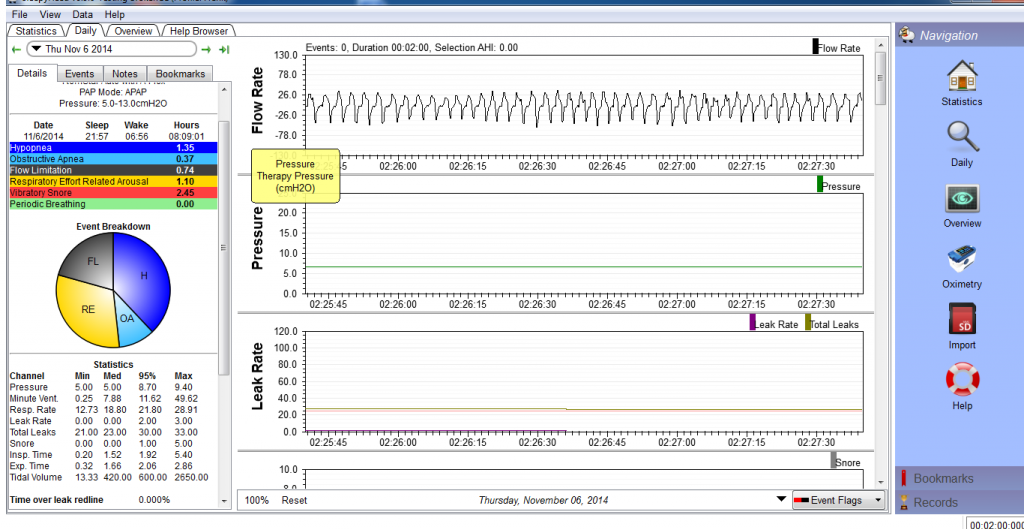Go to next day green arrow

[206, 49]
